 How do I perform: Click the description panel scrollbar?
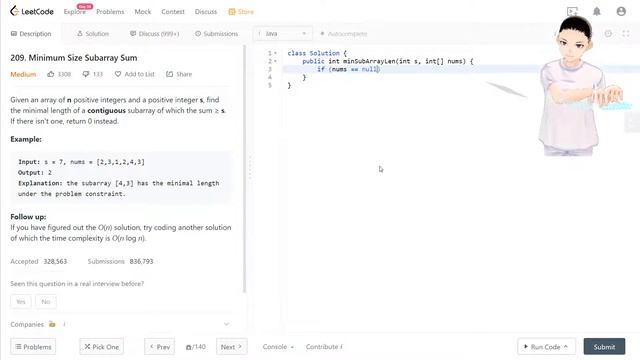(x=244, y=169)
